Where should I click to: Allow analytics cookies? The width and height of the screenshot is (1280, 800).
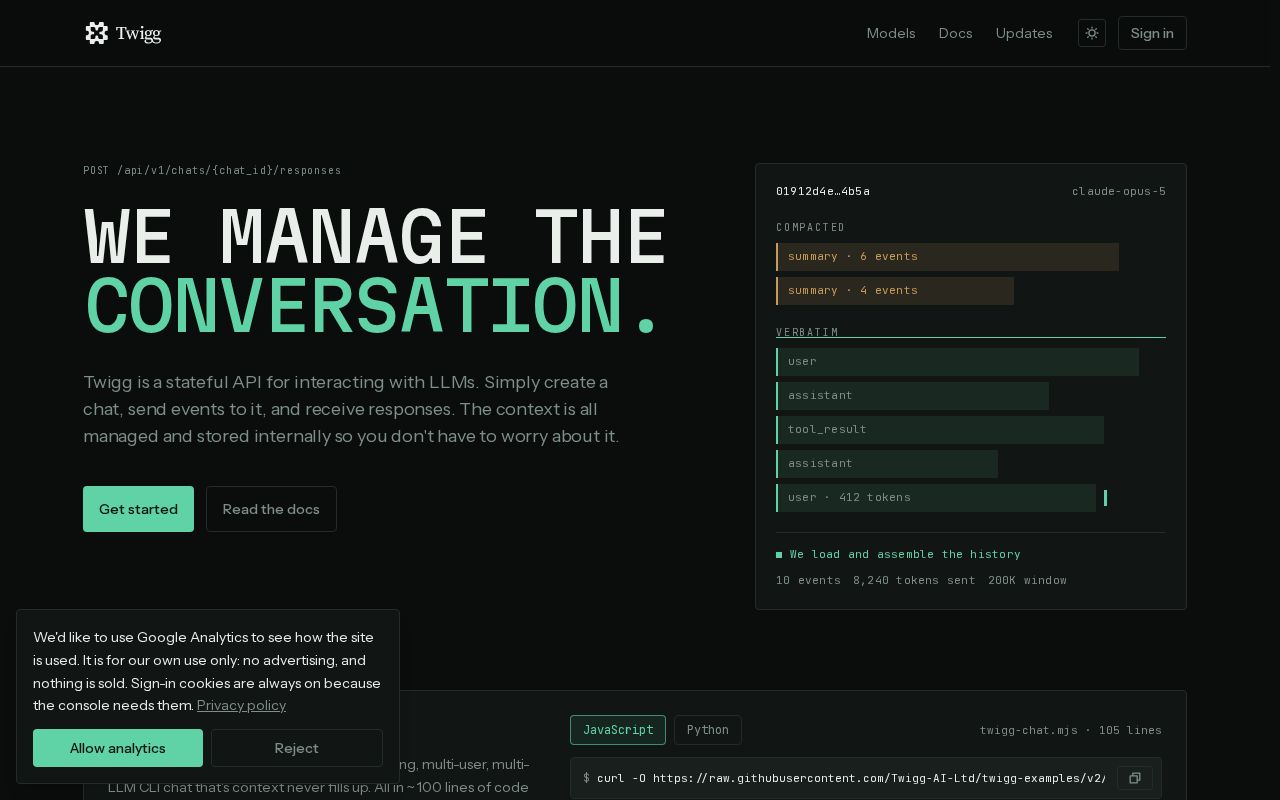click(118, 748)
